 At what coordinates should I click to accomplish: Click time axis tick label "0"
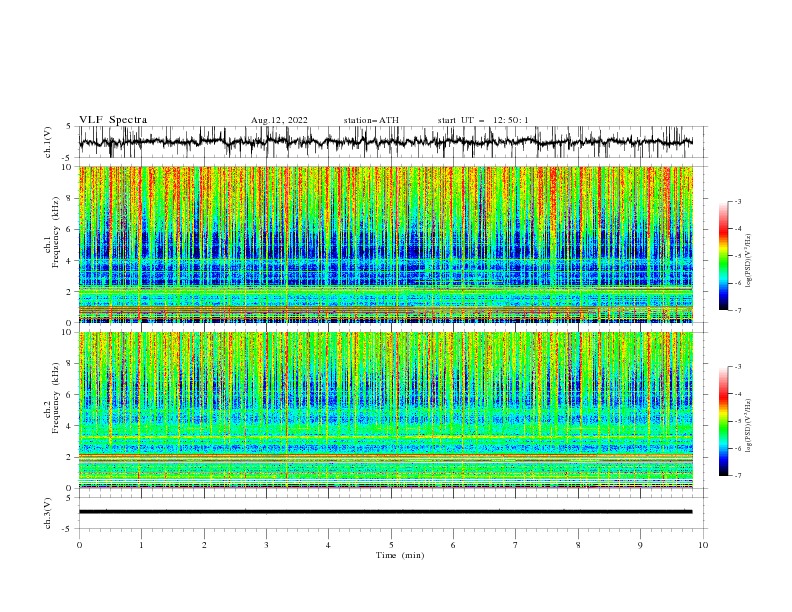click(79, 545)
